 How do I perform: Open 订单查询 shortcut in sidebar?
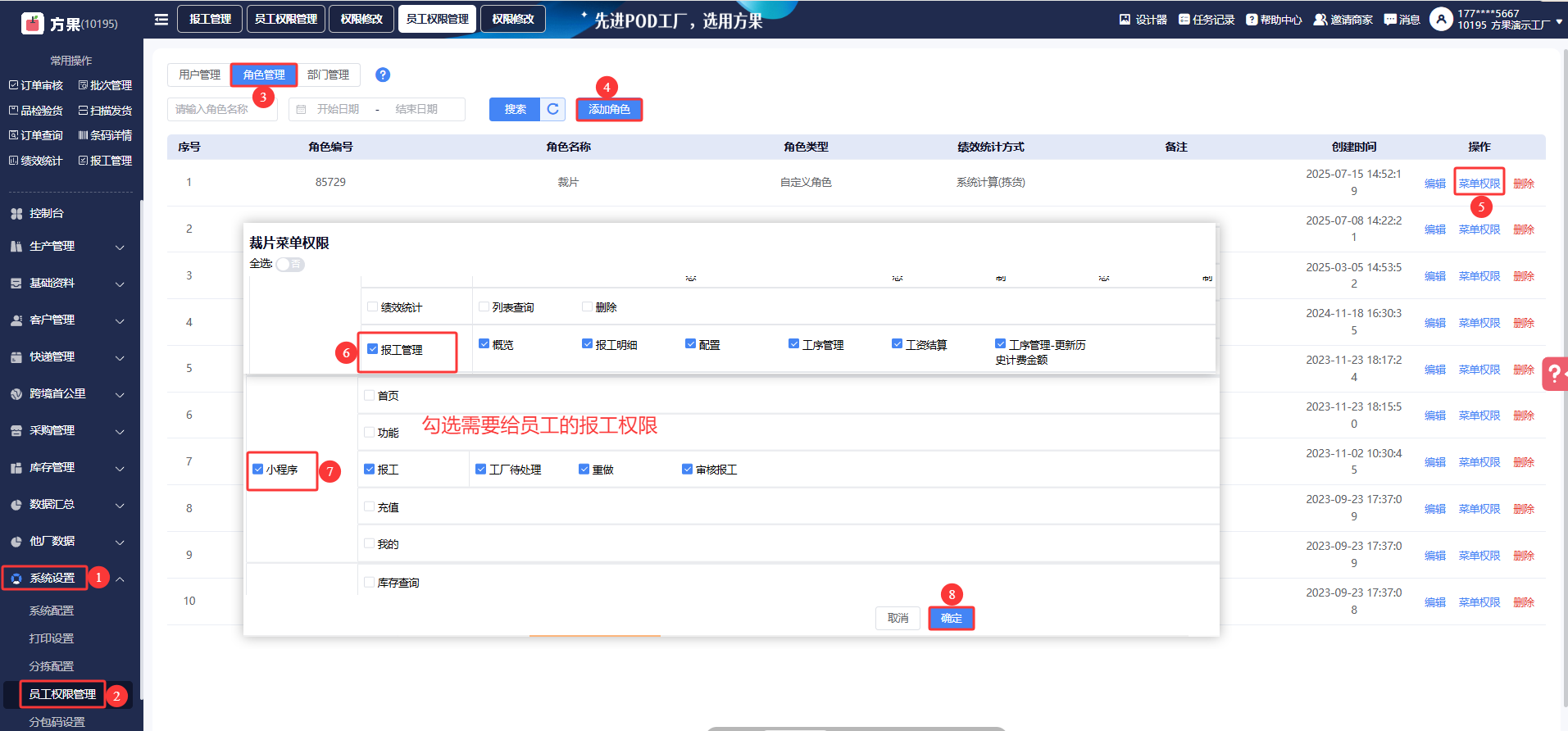36,135
